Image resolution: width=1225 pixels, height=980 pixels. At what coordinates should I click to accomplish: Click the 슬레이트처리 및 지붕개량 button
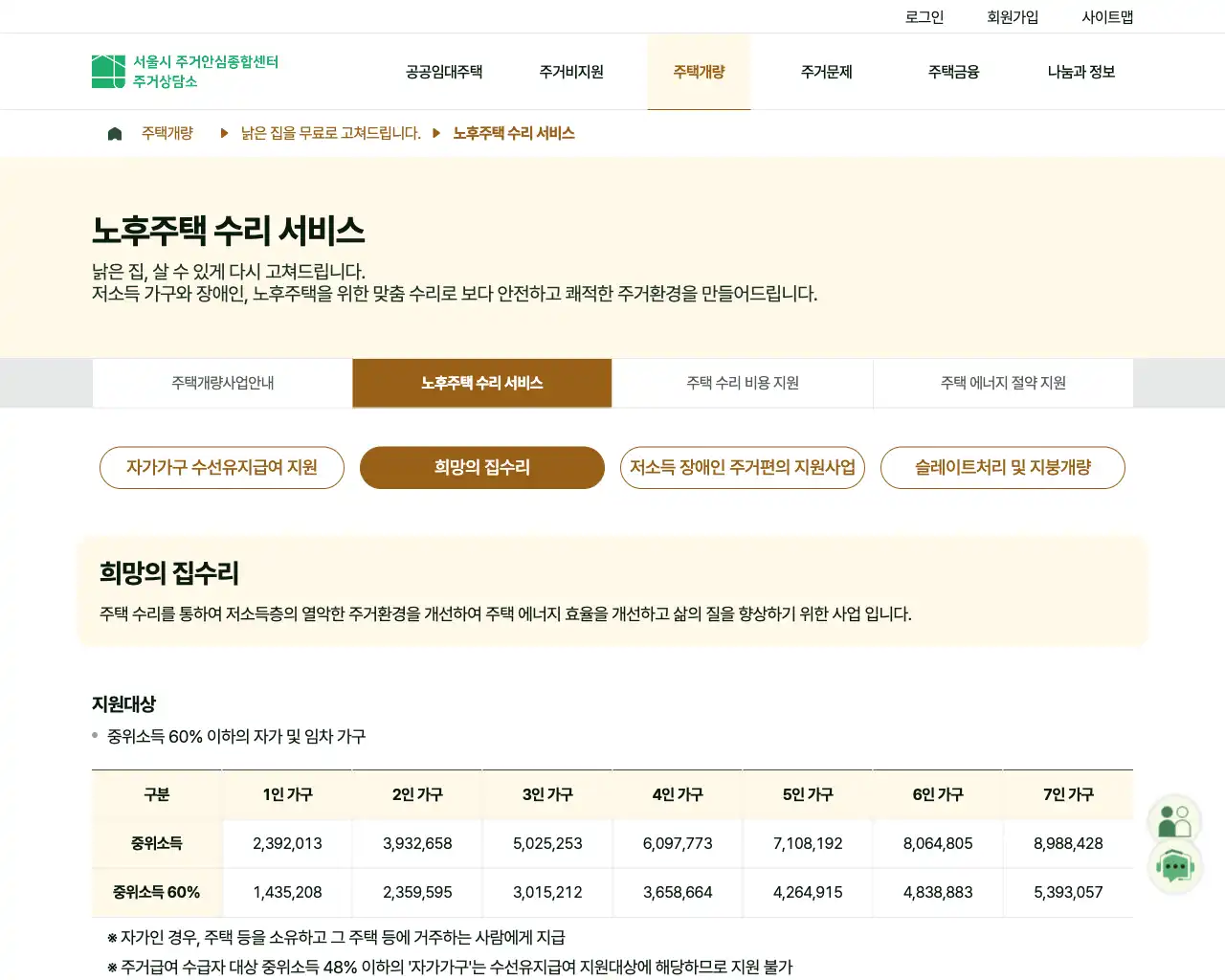1003,467
